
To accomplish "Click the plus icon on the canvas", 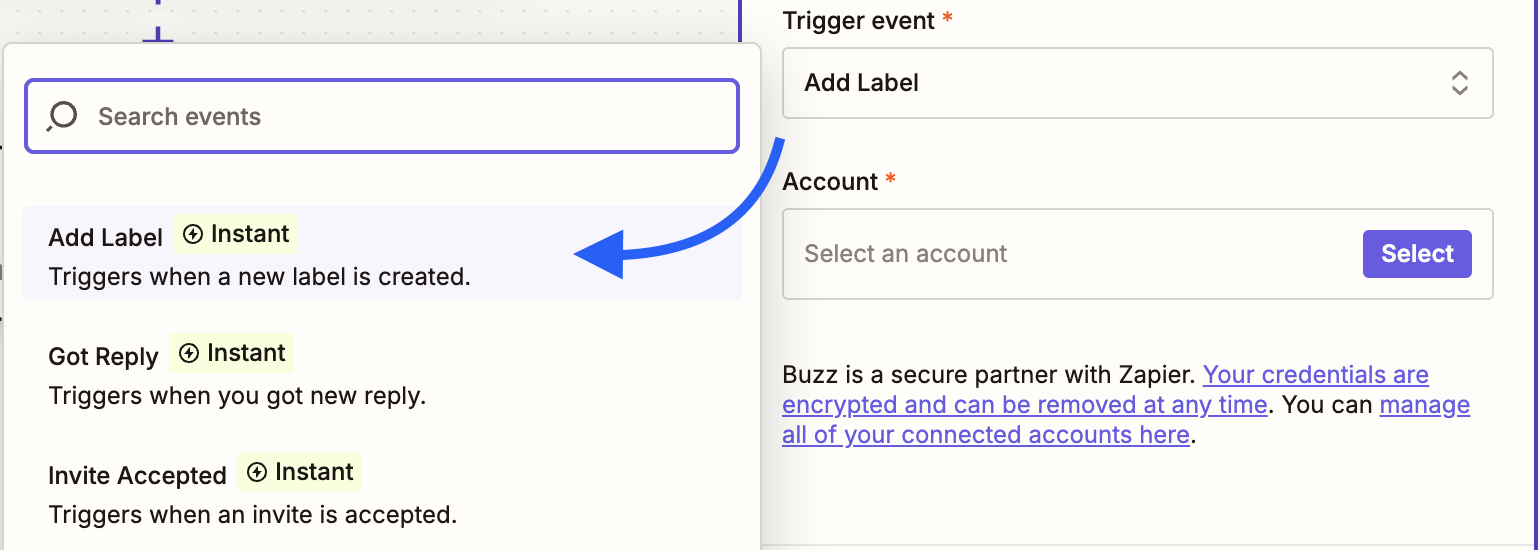I will point(158,36).
